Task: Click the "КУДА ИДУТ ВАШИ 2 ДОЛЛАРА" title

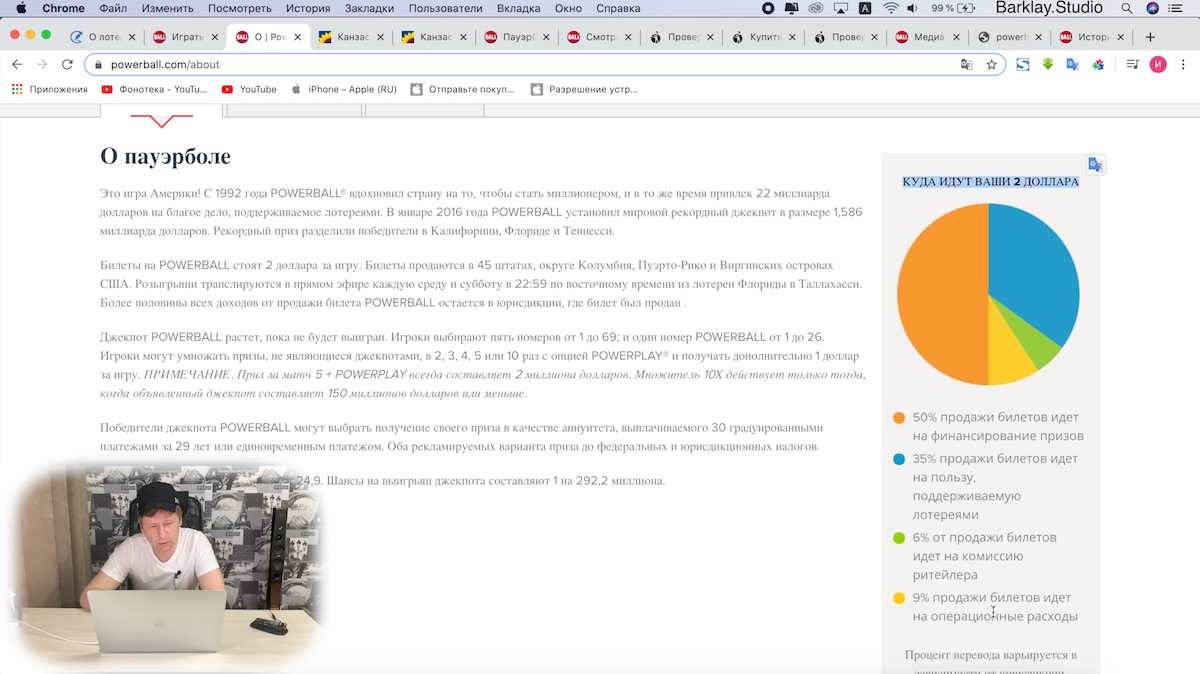Action: [x=990, y=182]
